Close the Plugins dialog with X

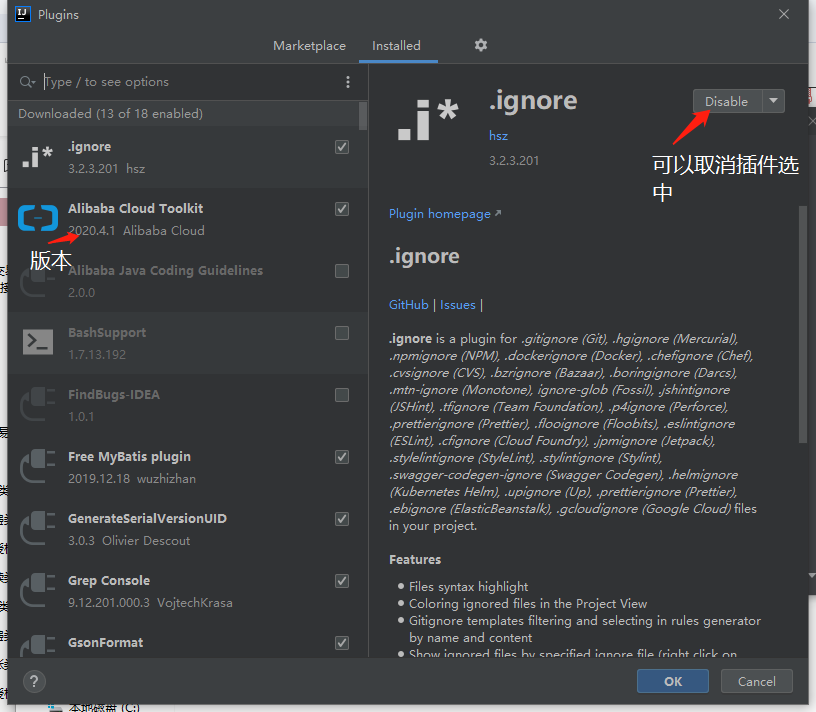pyautogui.click(x=784, y=14)
